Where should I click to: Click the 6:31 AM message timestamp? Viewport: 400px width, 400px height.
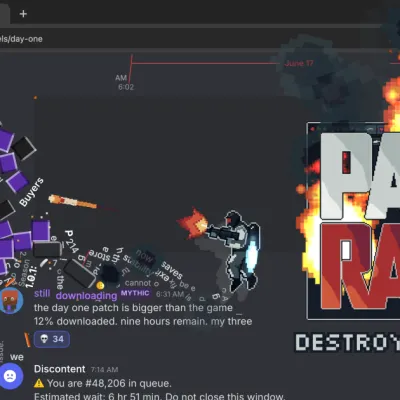170,294
